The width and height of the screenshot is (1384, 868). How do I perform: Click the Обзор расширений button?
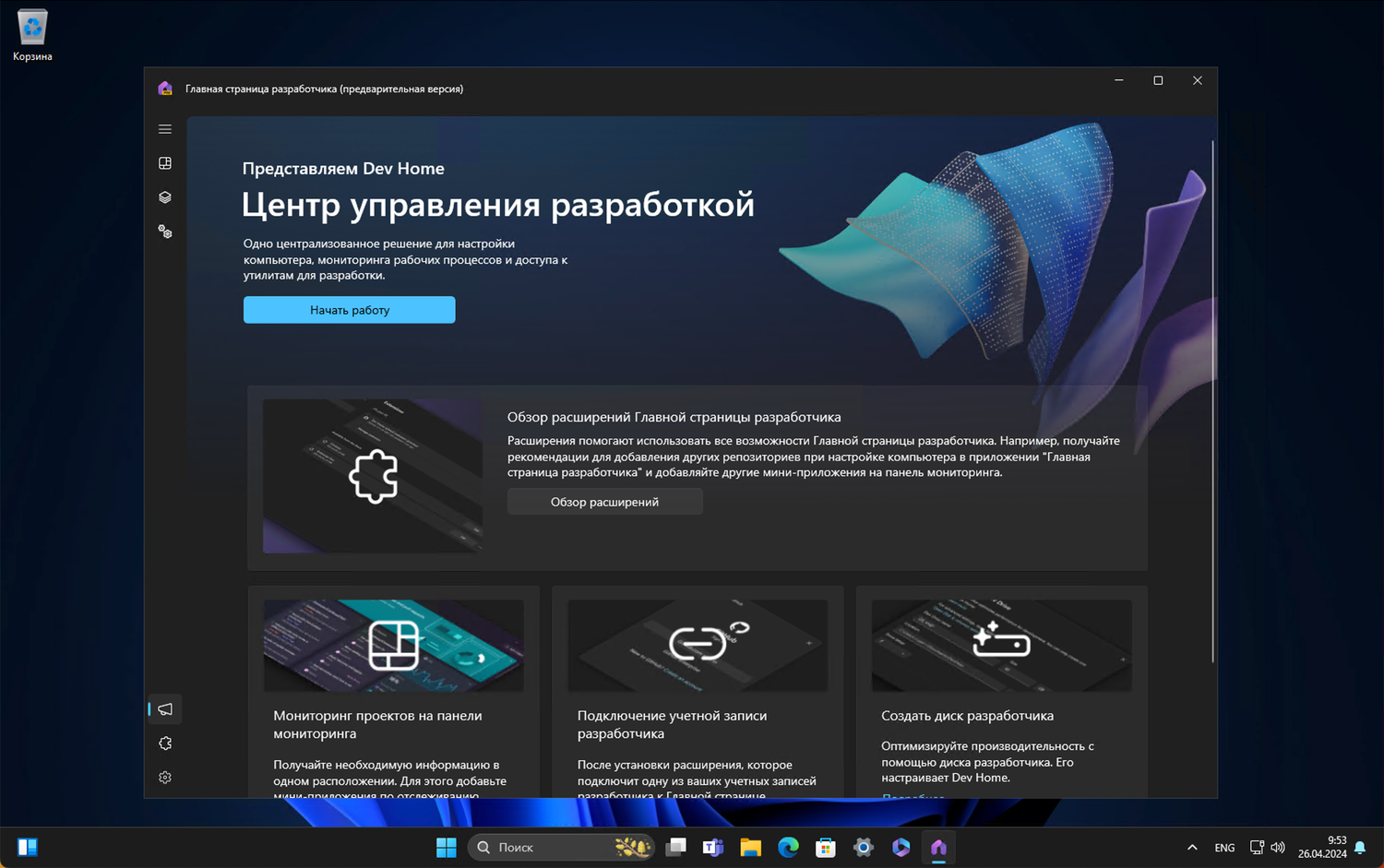(605, 502)
